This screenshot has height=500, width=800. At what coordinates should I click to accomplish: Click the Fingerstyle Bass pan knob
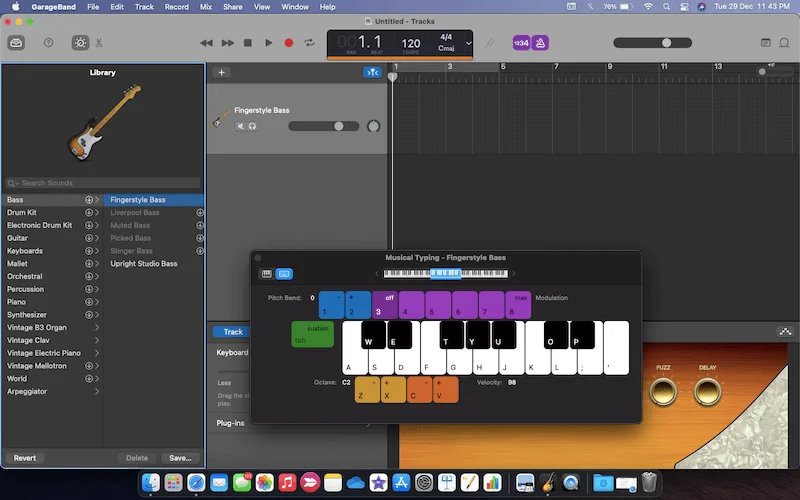tap(373, 126)
